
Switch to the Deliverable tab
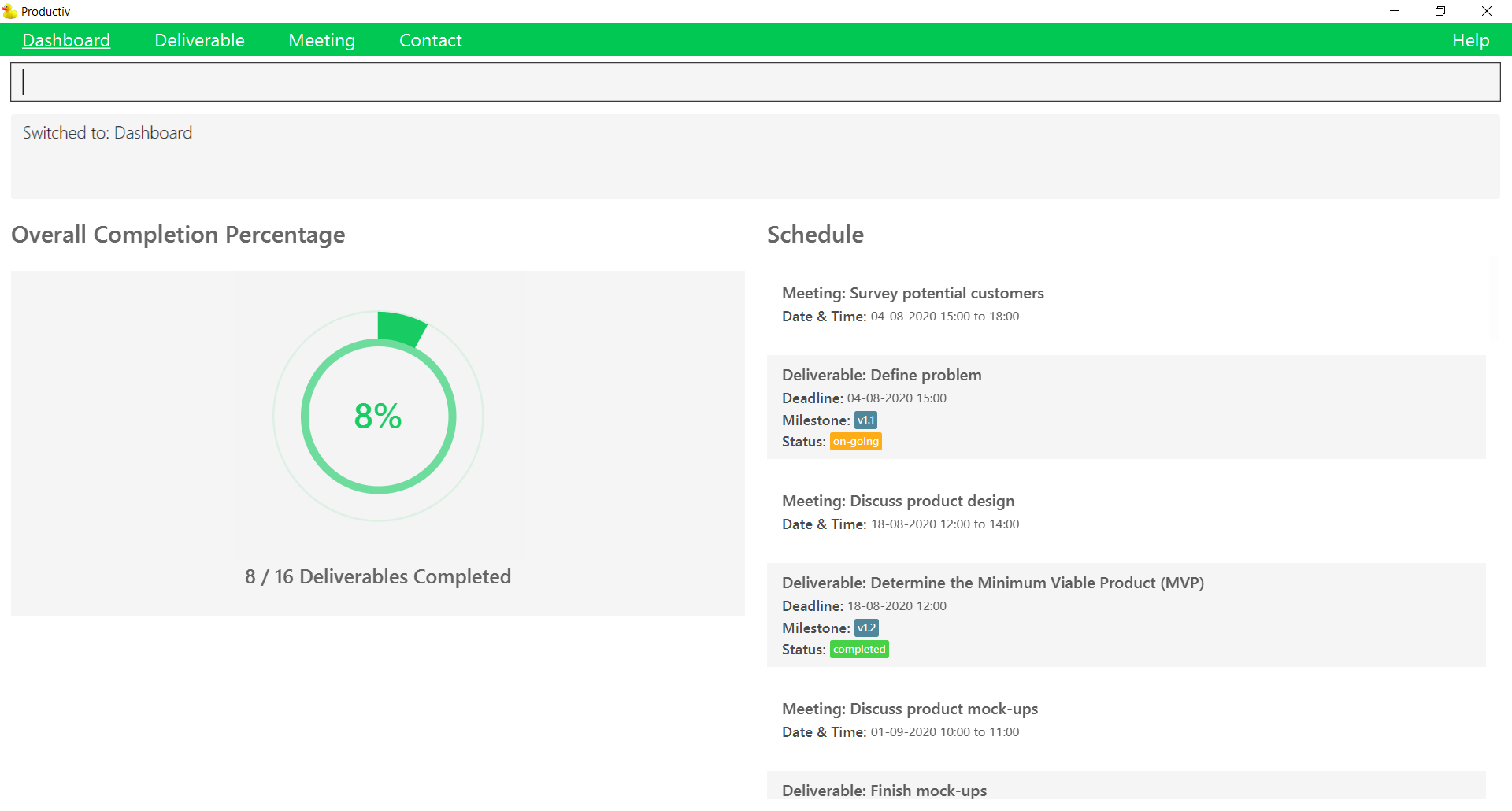(199, 40)
